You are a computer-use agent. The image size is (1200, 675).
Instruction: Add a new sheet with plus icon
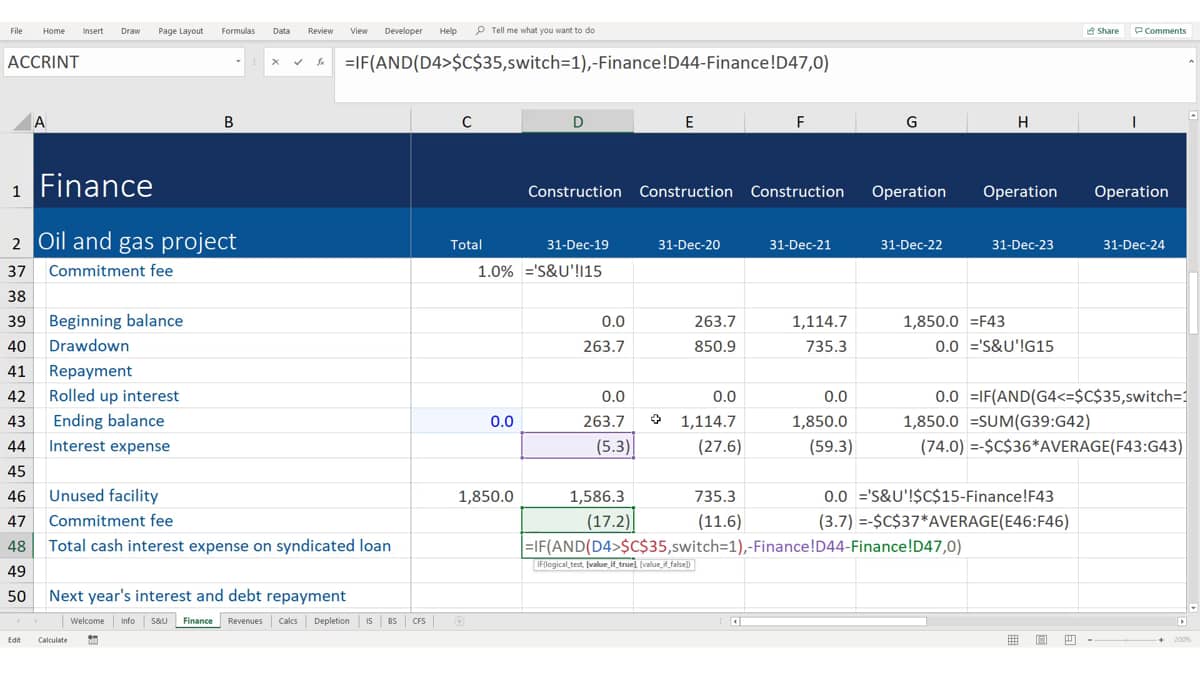459,621
